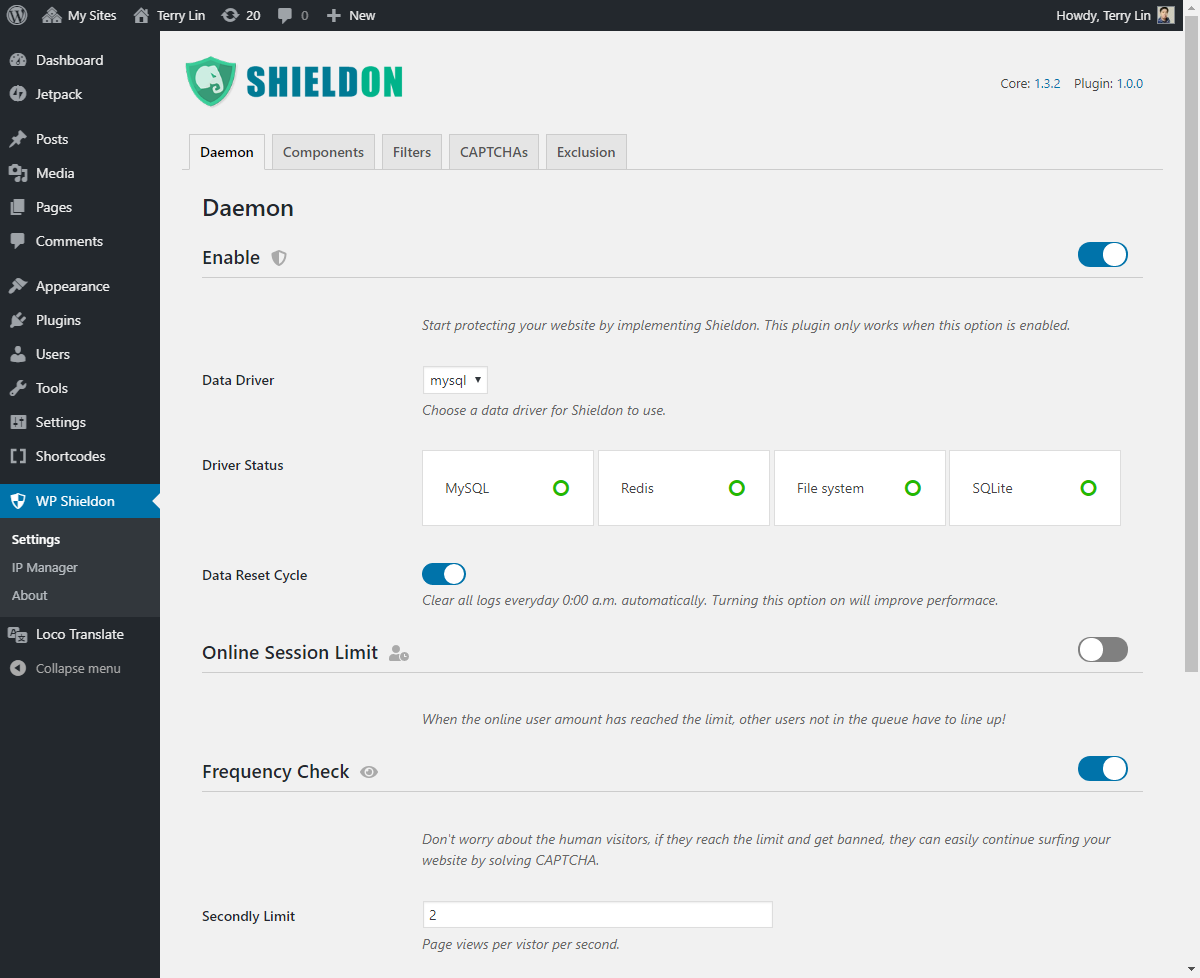Image resolution: width=1200 pixels, height=978 pixels.
Task: Open My Sites network icon
Action: [x=52, y=15]
